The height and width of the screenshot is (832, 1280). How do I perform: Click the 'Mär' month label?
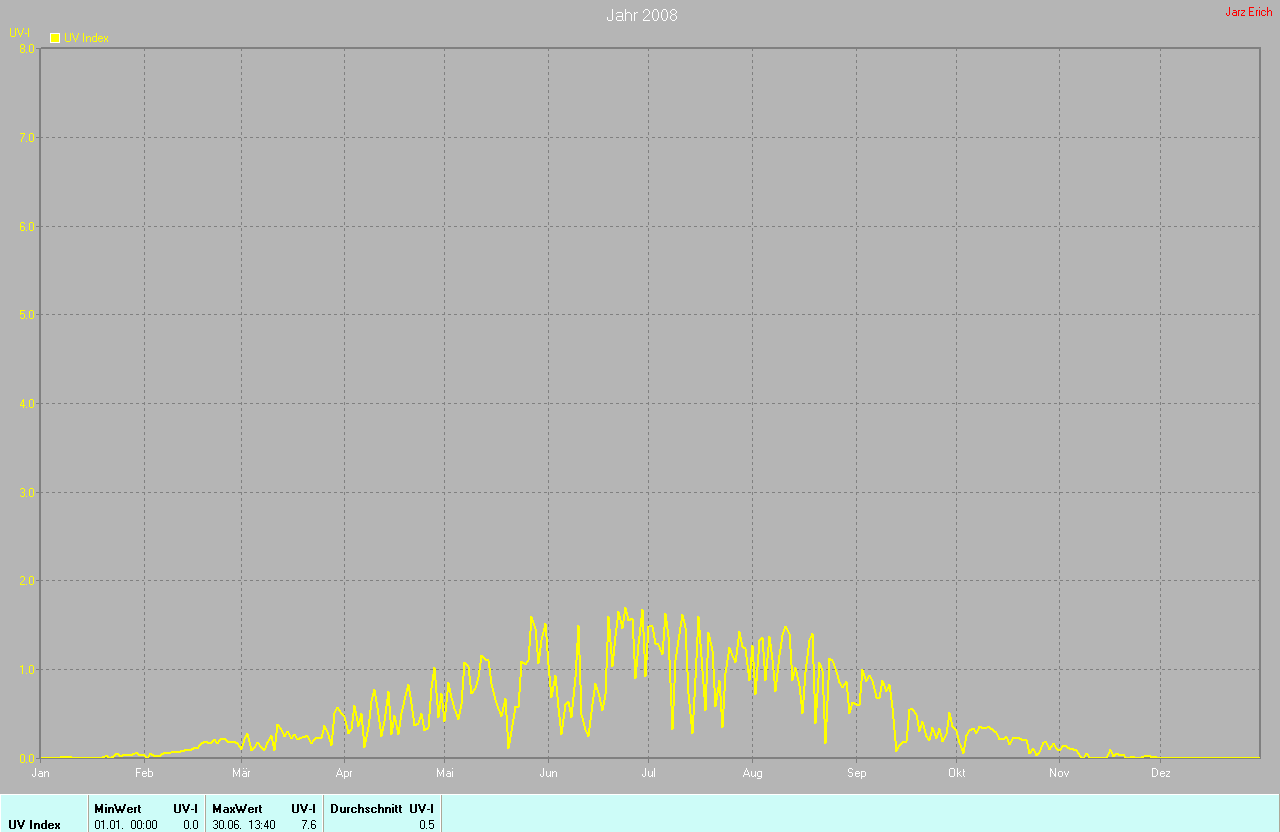(241, 773)
